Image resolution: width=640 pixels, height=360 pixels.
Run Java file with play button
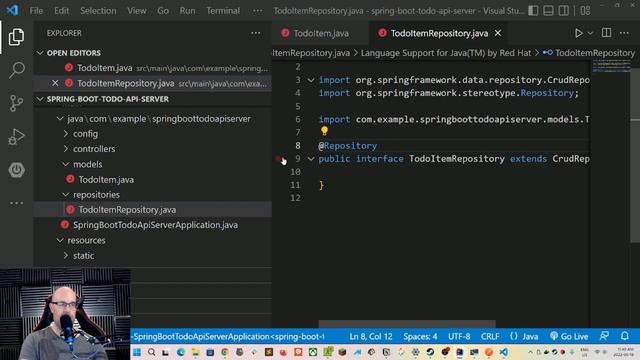(578, 33)
